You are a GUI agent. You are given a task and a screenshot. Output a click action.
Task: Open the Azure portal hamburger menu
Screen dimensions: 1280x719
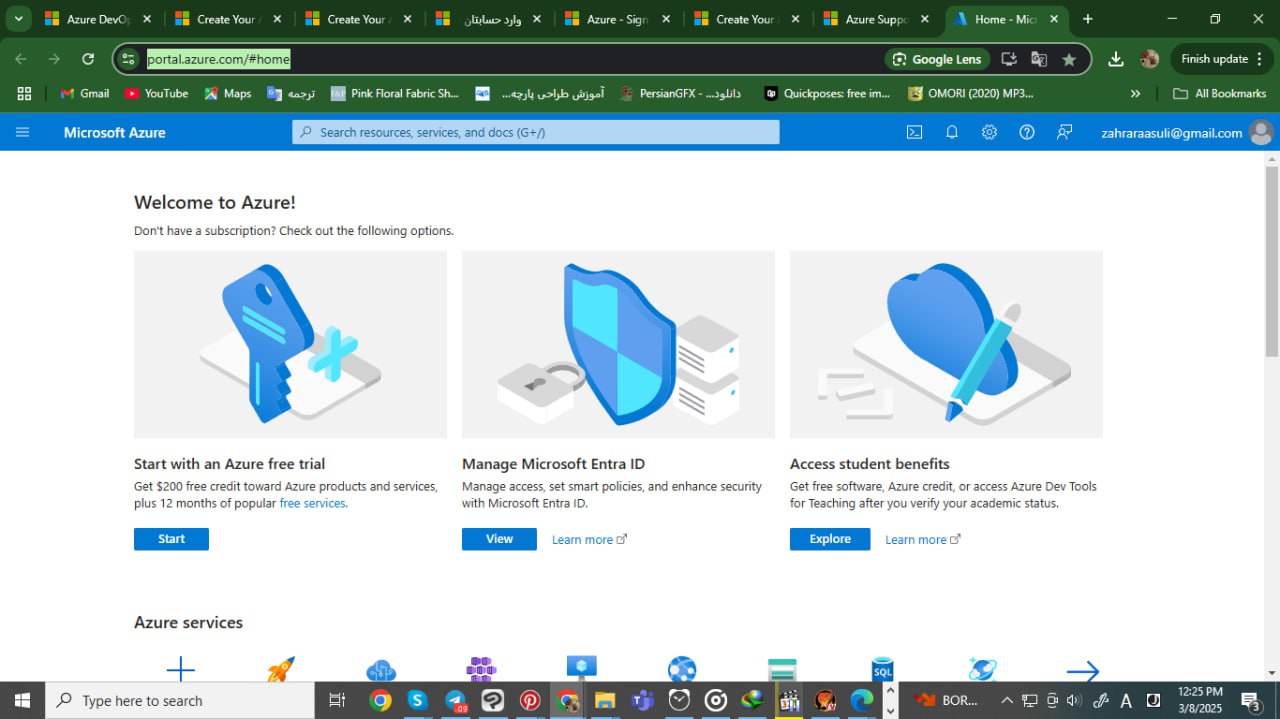tap(23, 132)
